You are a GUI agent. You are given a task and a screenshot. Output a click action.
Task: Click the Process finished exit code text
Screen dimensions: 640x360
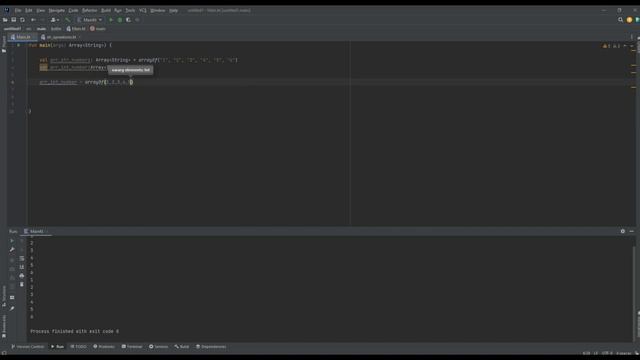coord(75,331)
